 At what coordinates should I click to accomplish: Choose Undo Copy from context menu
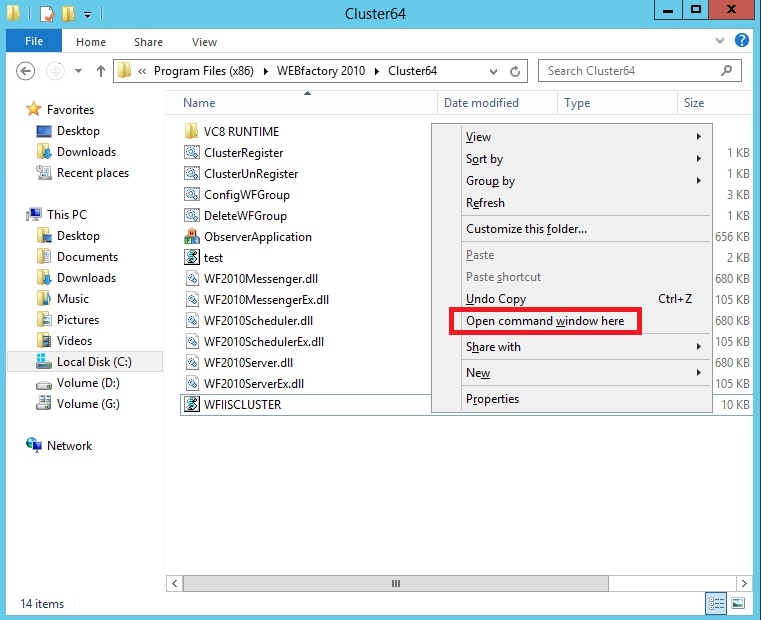572,299
